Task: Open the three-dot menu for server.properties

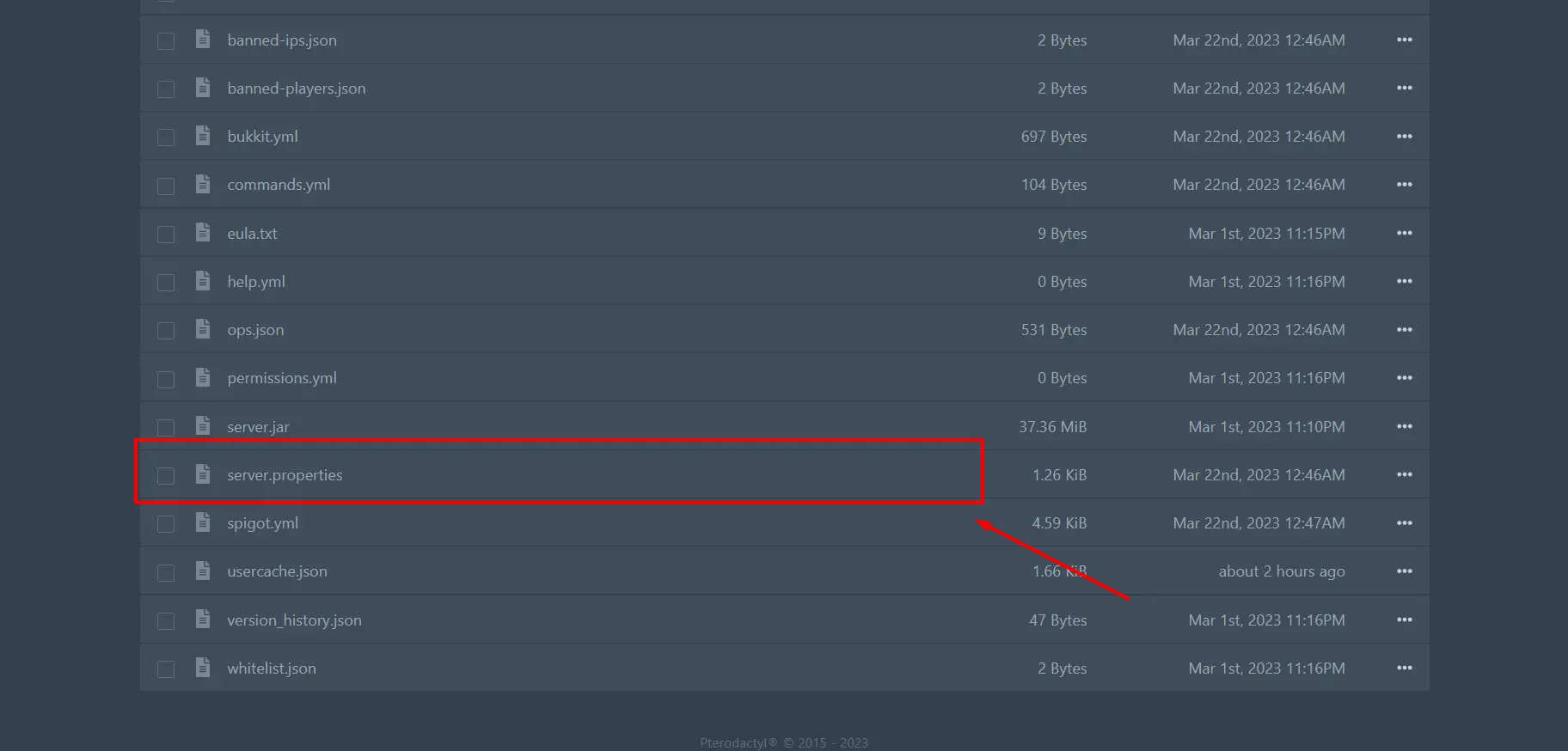Action: pyautogui.click(x=1404, y=474)
